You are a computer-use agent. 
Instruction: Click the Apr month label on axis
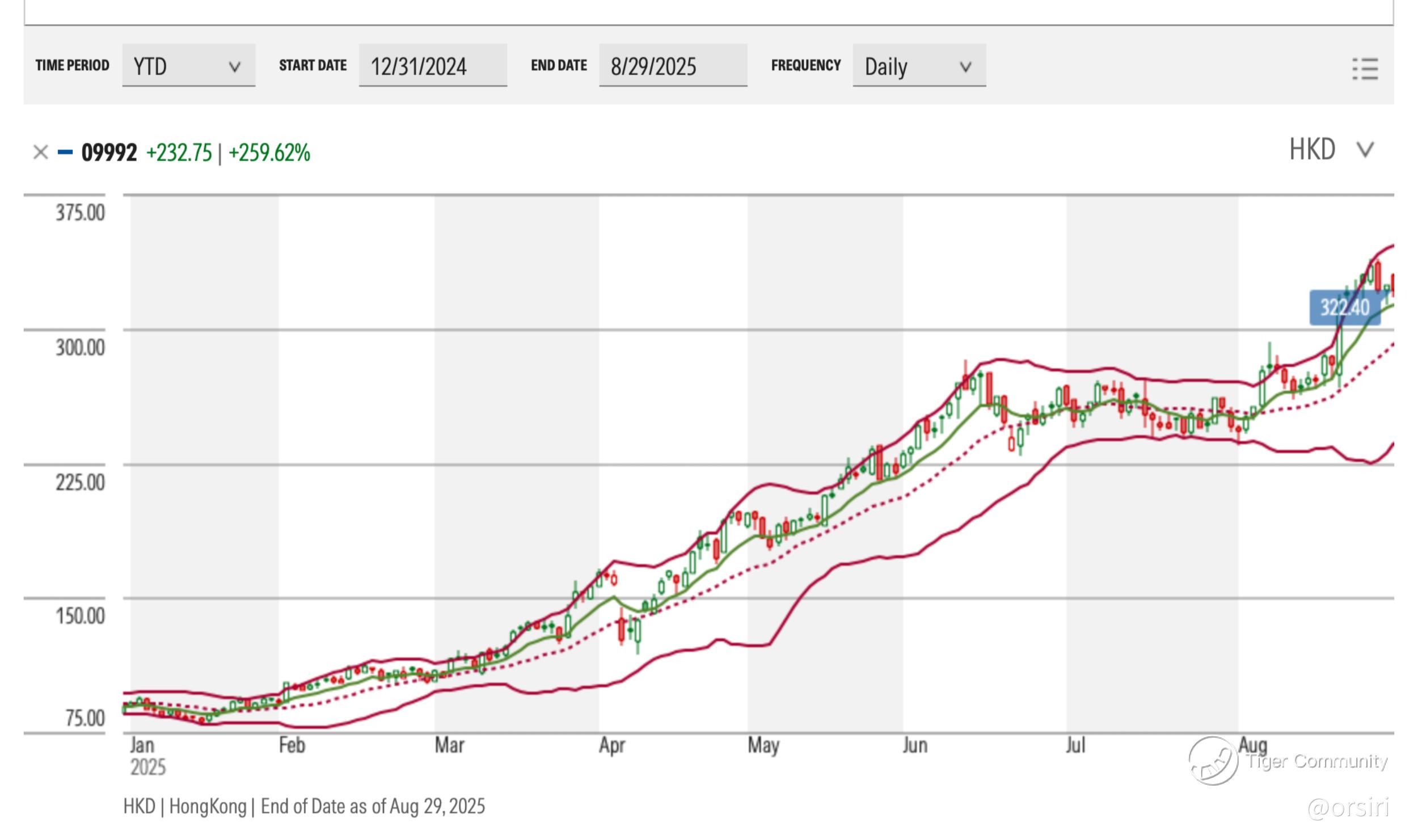[x=611, y=745]
